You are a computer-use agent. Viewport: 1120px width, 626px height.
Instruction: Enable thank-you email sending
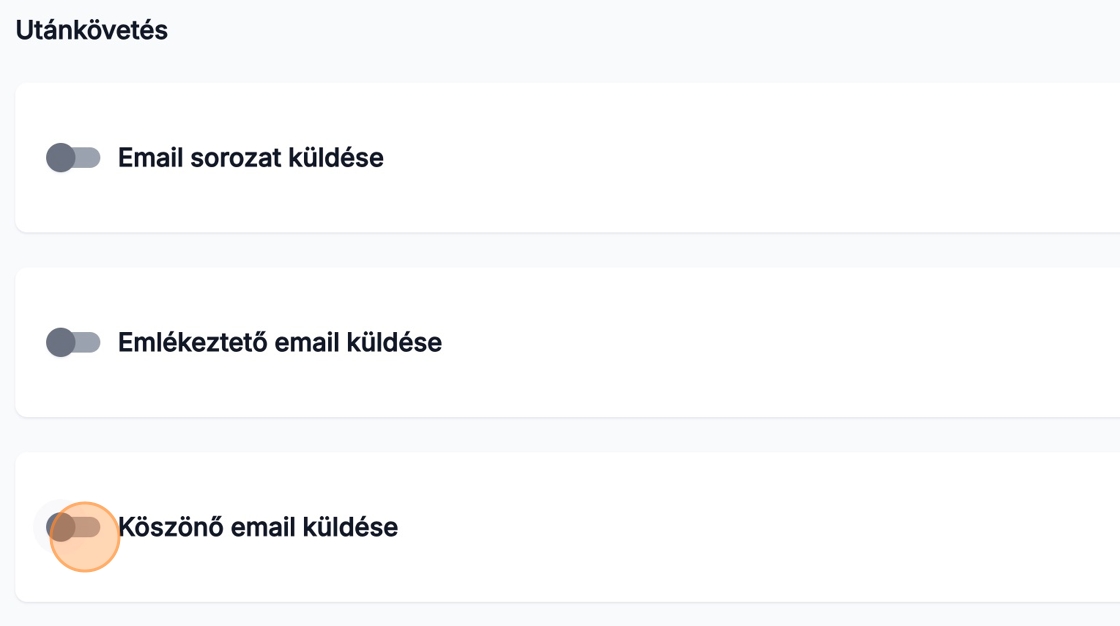74,527
